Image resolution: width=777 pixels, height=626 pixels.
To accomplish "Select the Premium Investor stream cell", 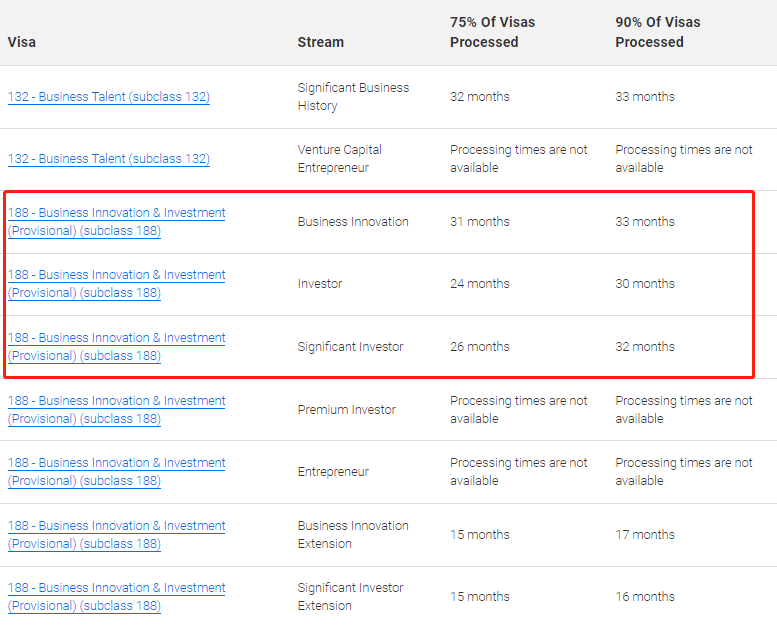I will [x=346, y=409].
